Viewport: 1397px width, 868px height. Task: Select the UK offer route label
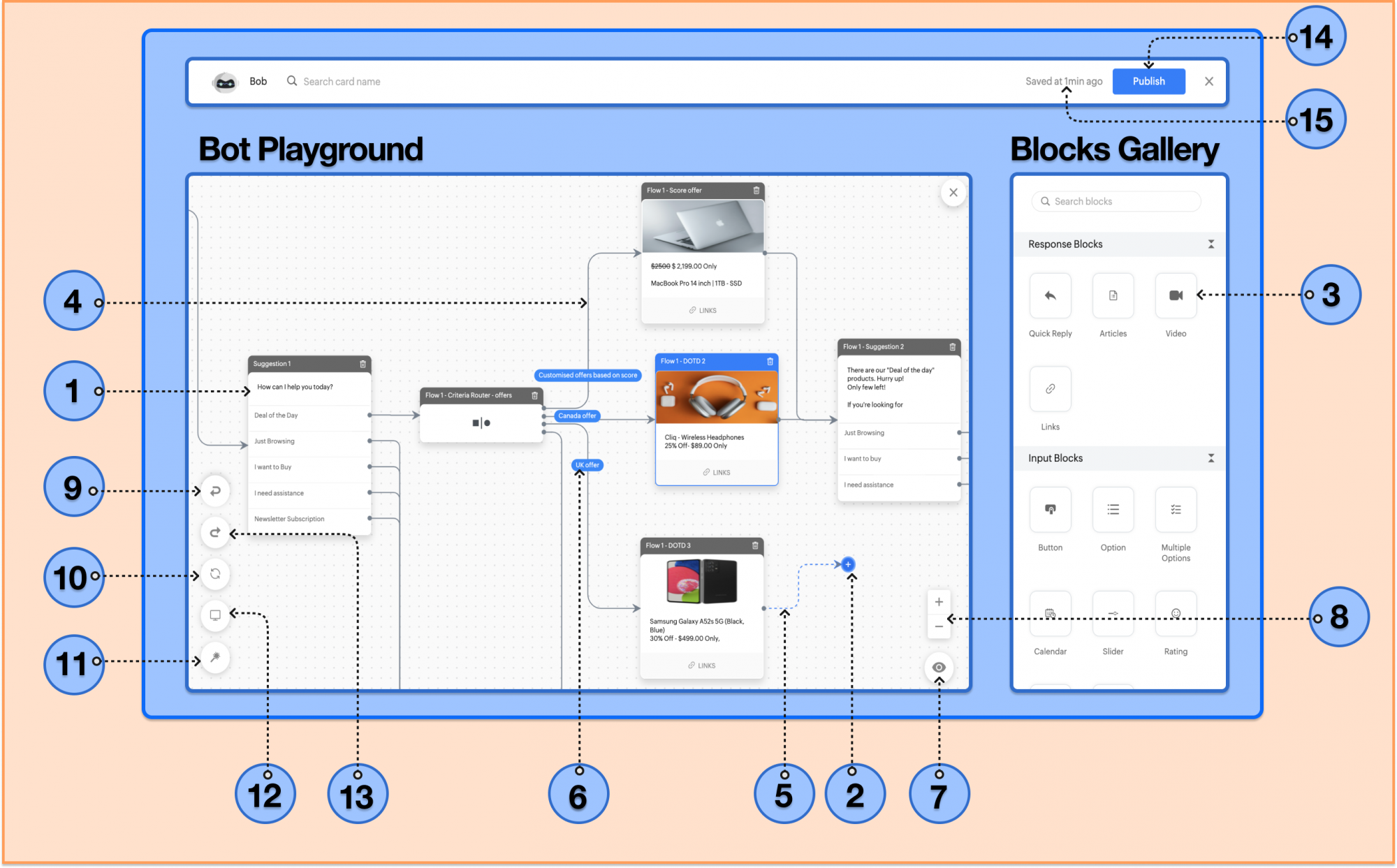pyautogui.click(x=587, y=465)
